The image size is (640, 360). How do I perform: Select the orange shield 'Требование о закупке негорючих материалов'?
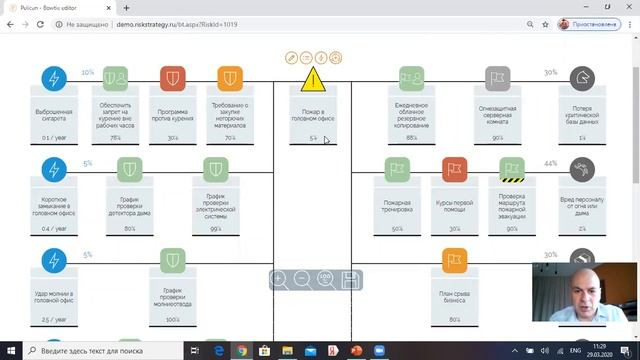tap(230, 78)
